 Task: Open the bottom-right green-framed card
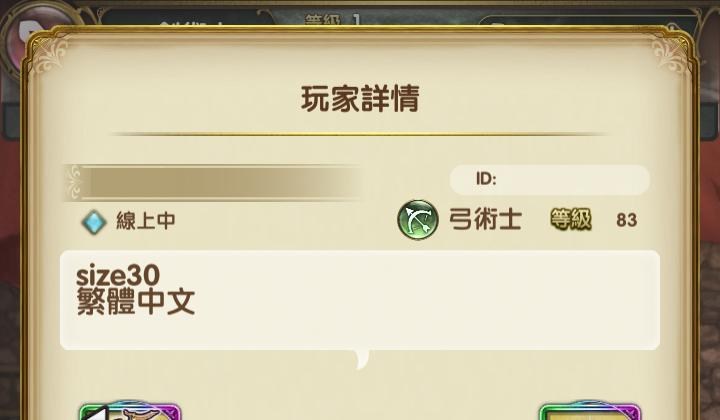pyautogui.click(x=590, y=411)
